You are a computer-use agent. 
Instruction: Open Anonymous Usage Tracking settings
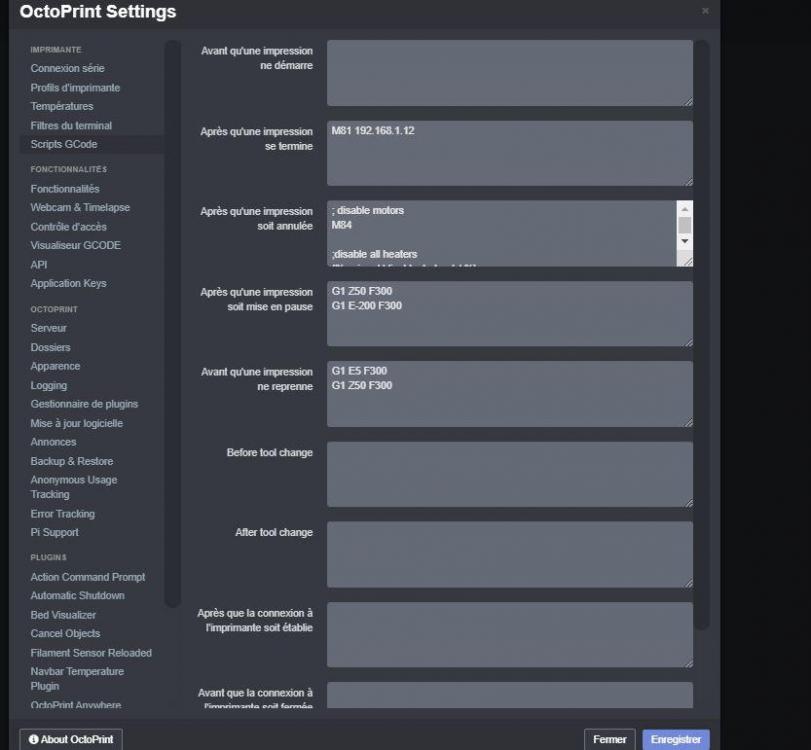(73, 487)
